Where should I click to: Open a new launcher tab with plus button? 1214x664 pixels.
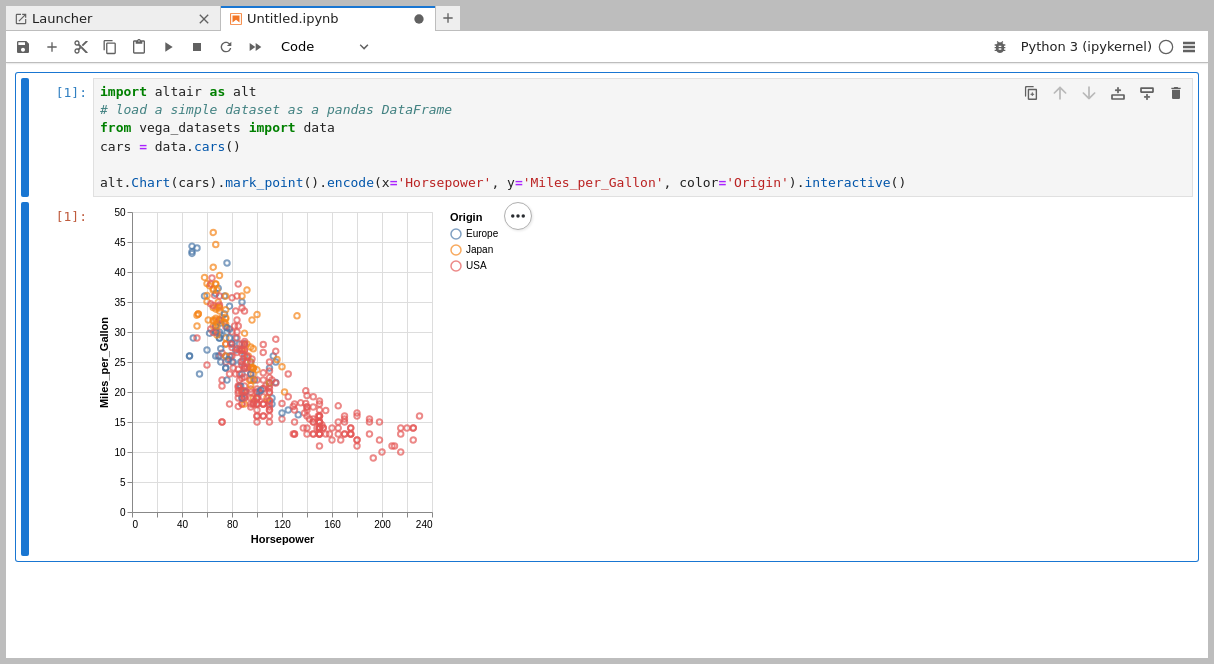click(448, 18)
